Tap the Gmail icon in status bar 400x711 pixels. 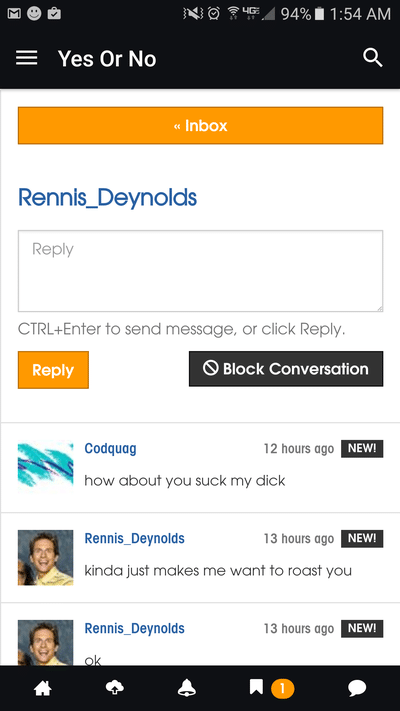tap(14, 14)
